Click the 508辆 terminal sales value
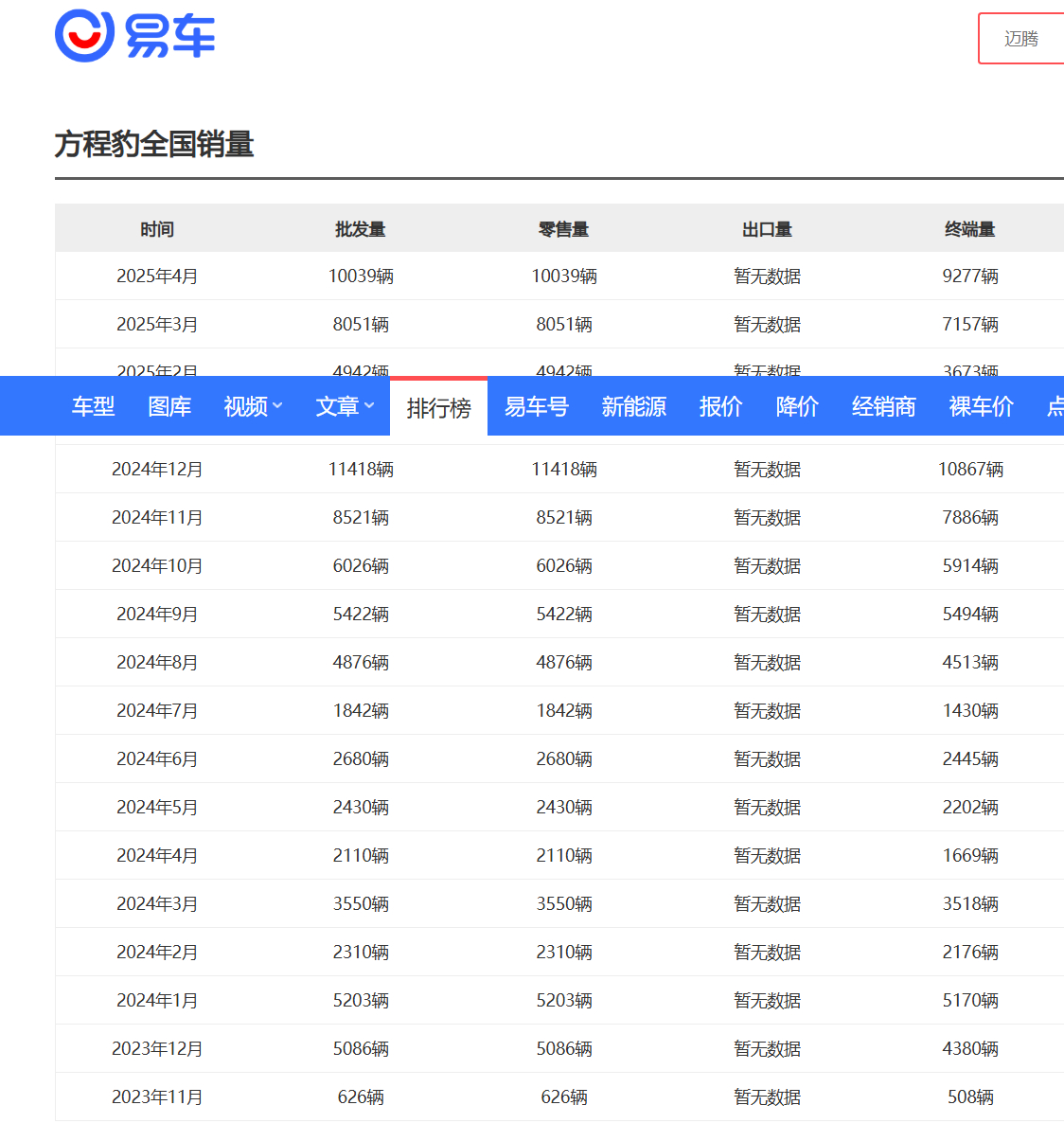Image resolution: width=1064 pixels, height=1141 pixels. click(x=970, y=1096)
